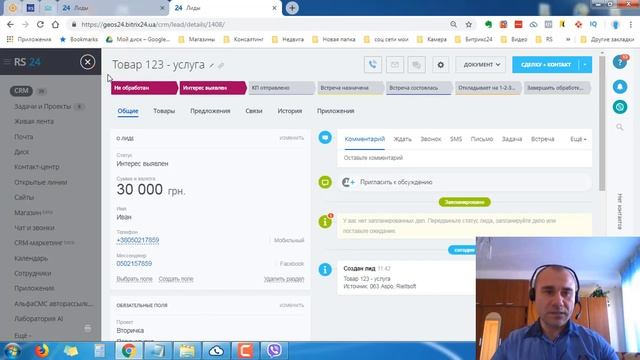Copy lead link via chain icon

pyautogui.click(x=221, y=65)
